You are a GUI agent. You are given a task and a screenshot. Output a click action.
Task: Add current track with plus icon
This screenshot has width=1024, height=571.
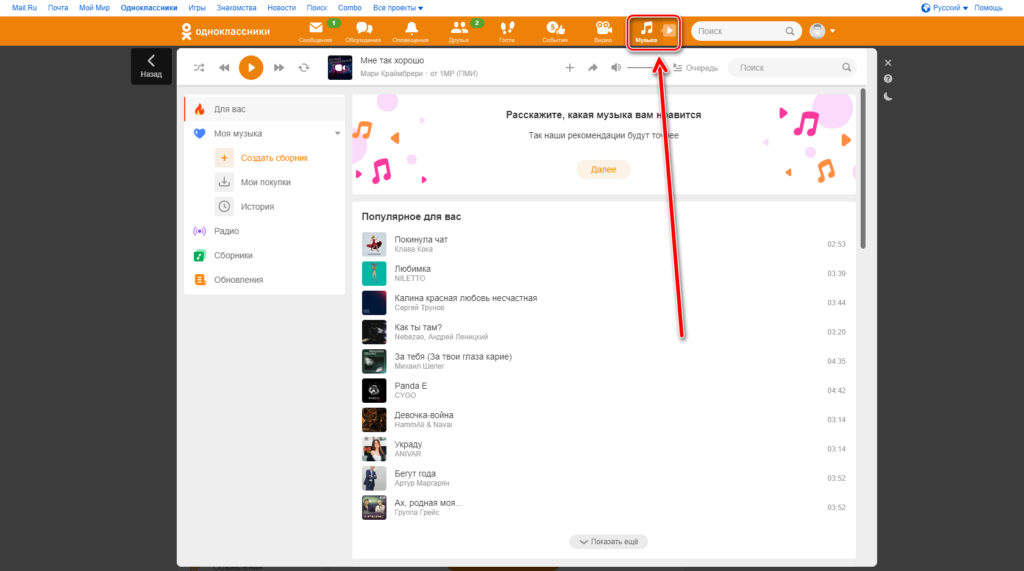click(x=570, y=68)
